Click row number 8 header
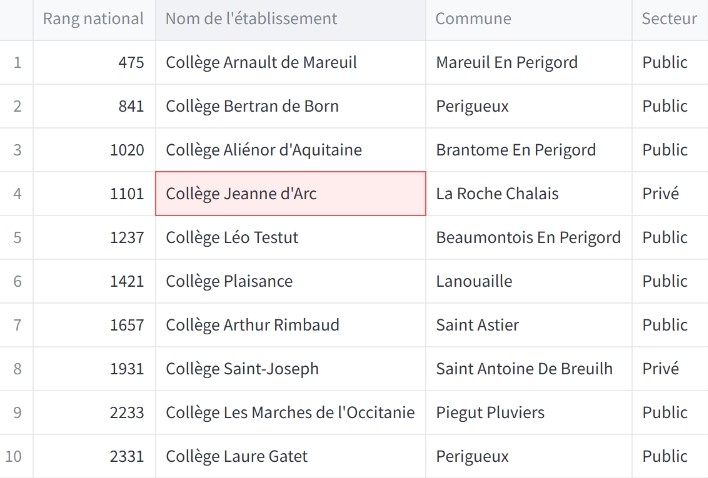This screenshot has height=478, width=708. [17, 369]
